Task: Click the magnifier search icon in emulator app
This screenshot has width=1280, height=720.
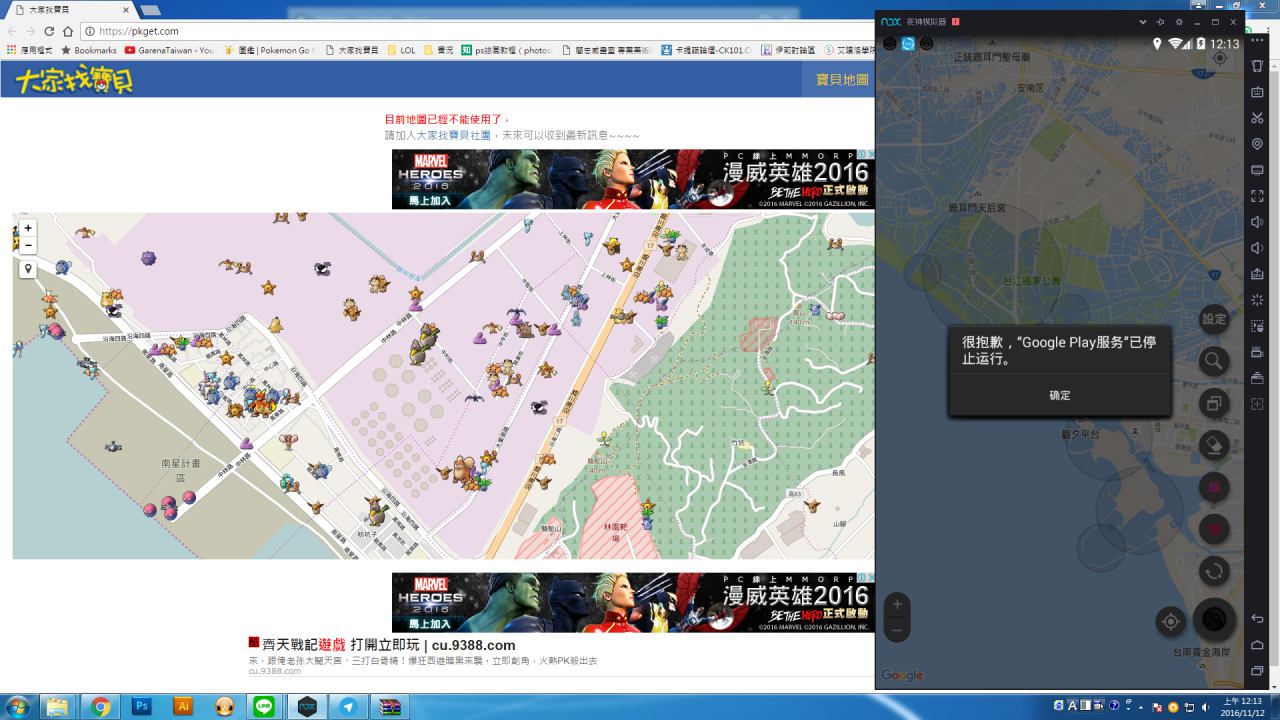Action: point(1214,361)
